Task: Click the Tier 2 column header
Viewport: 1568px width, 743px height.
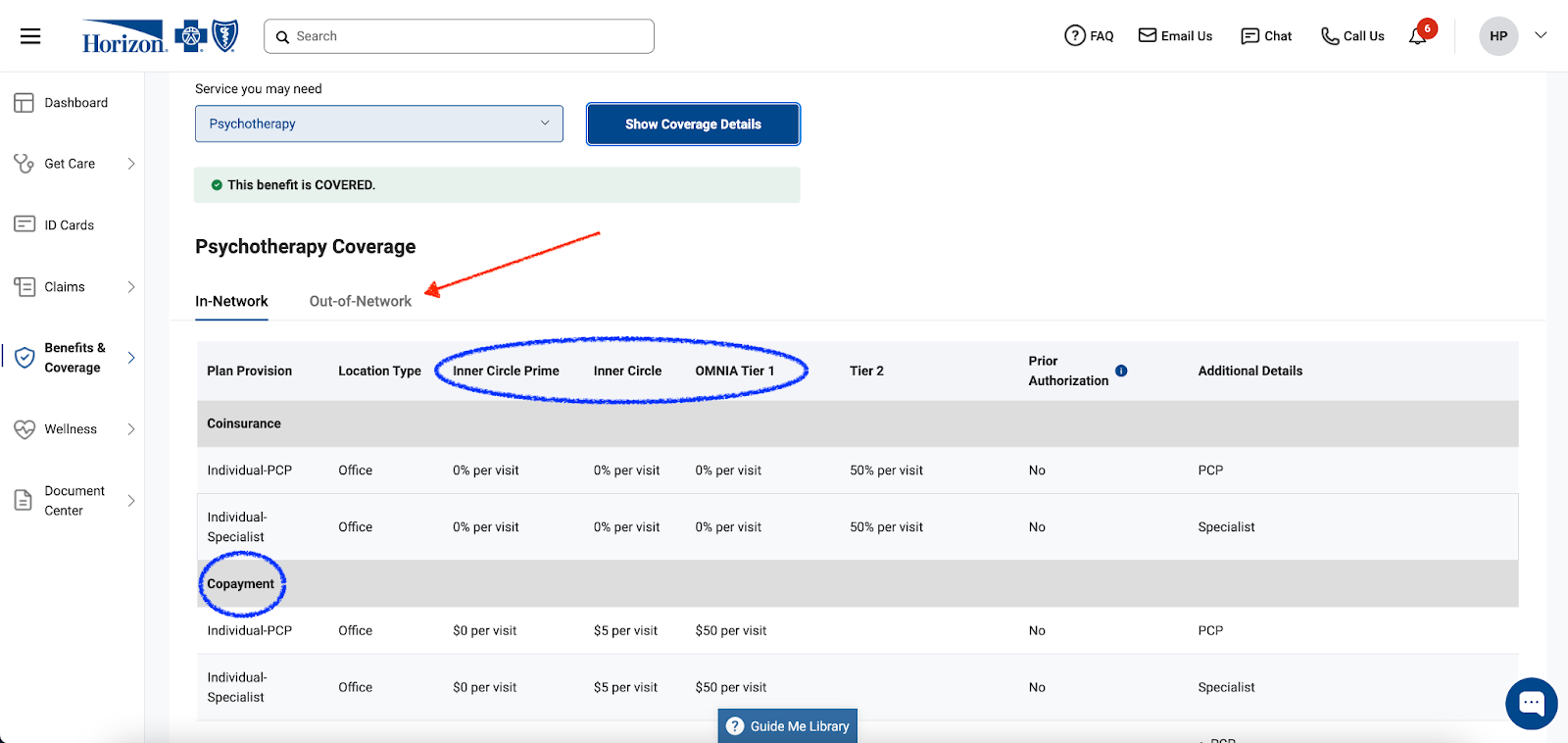Action: tap(866, 371)
